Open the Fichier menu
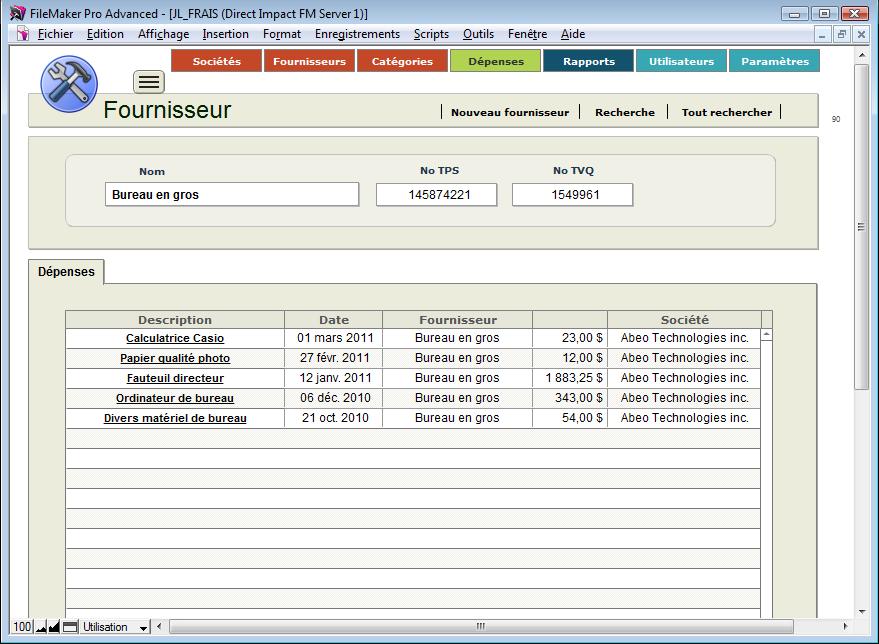Image resolution: width=879 pixels, height=644 pixels. (55, 34)
